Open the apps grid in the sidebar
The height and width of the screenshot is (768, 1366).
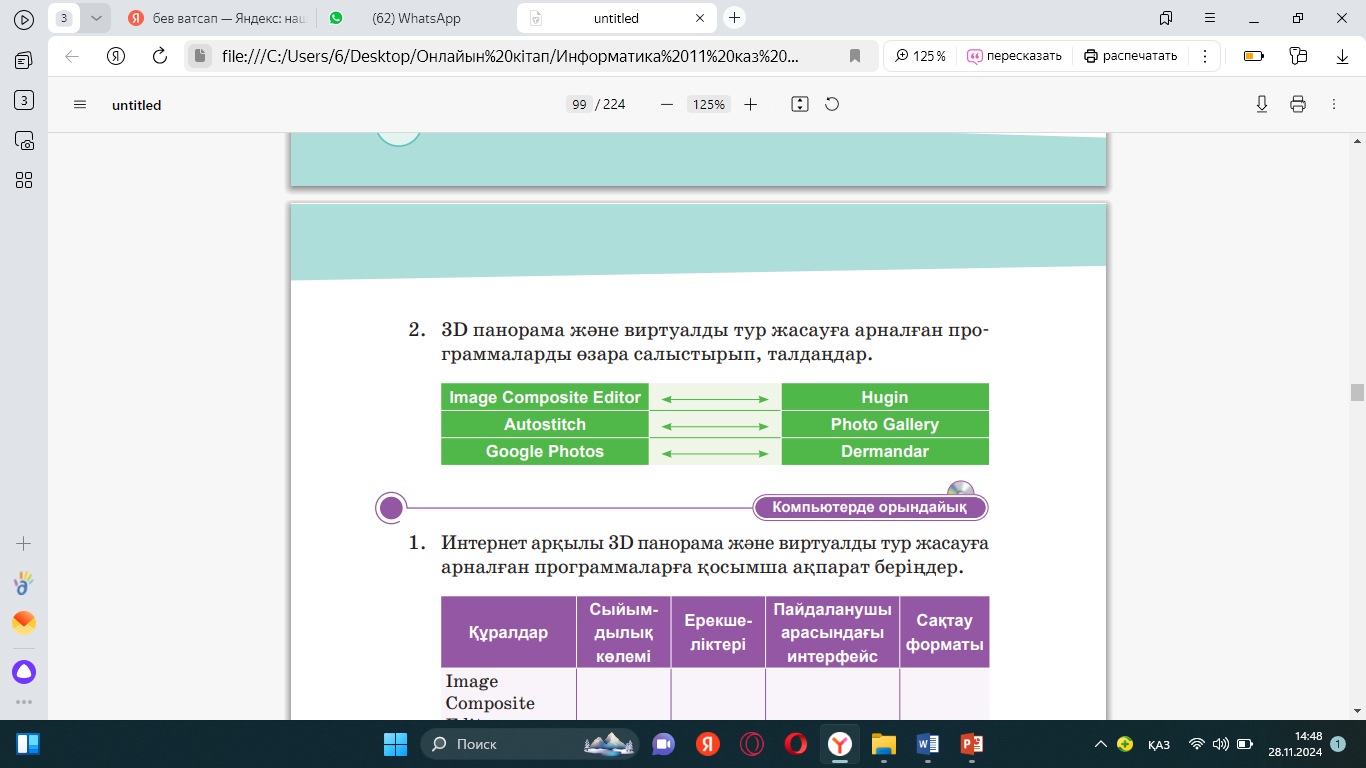pos(24,180)
